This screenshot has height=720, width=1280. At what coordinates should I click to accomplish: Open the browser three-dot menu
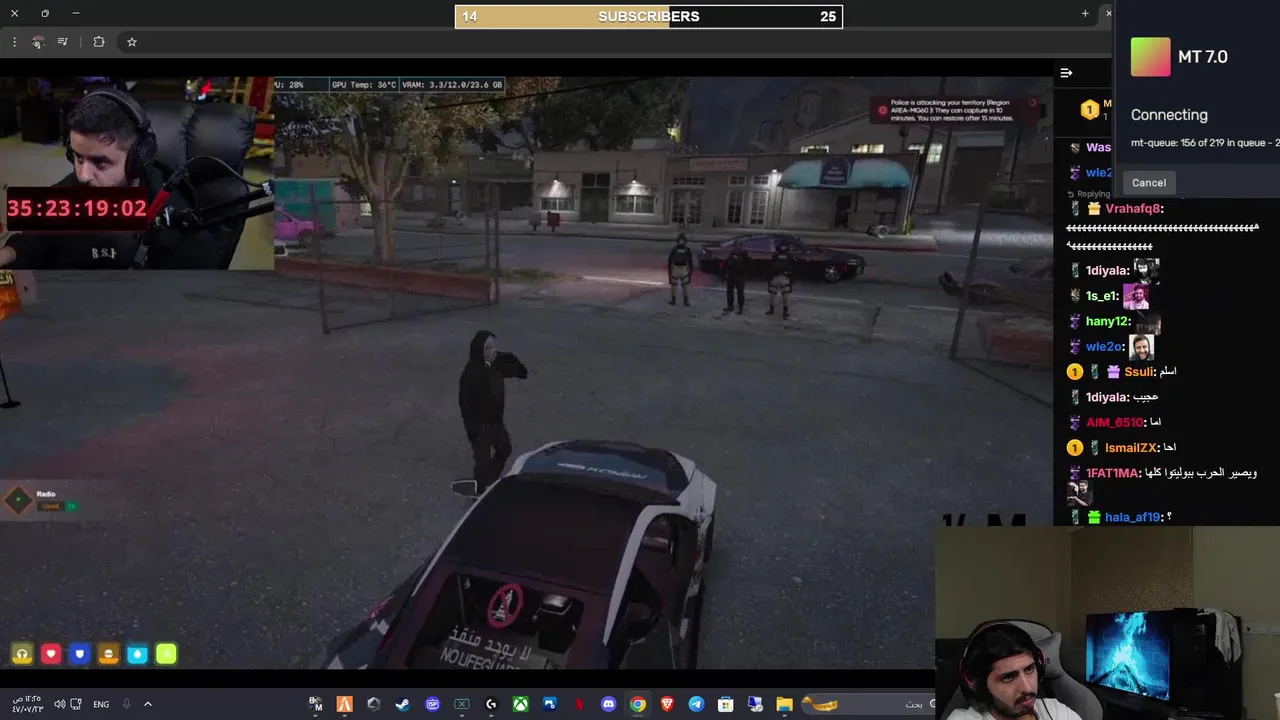[14, 42]
